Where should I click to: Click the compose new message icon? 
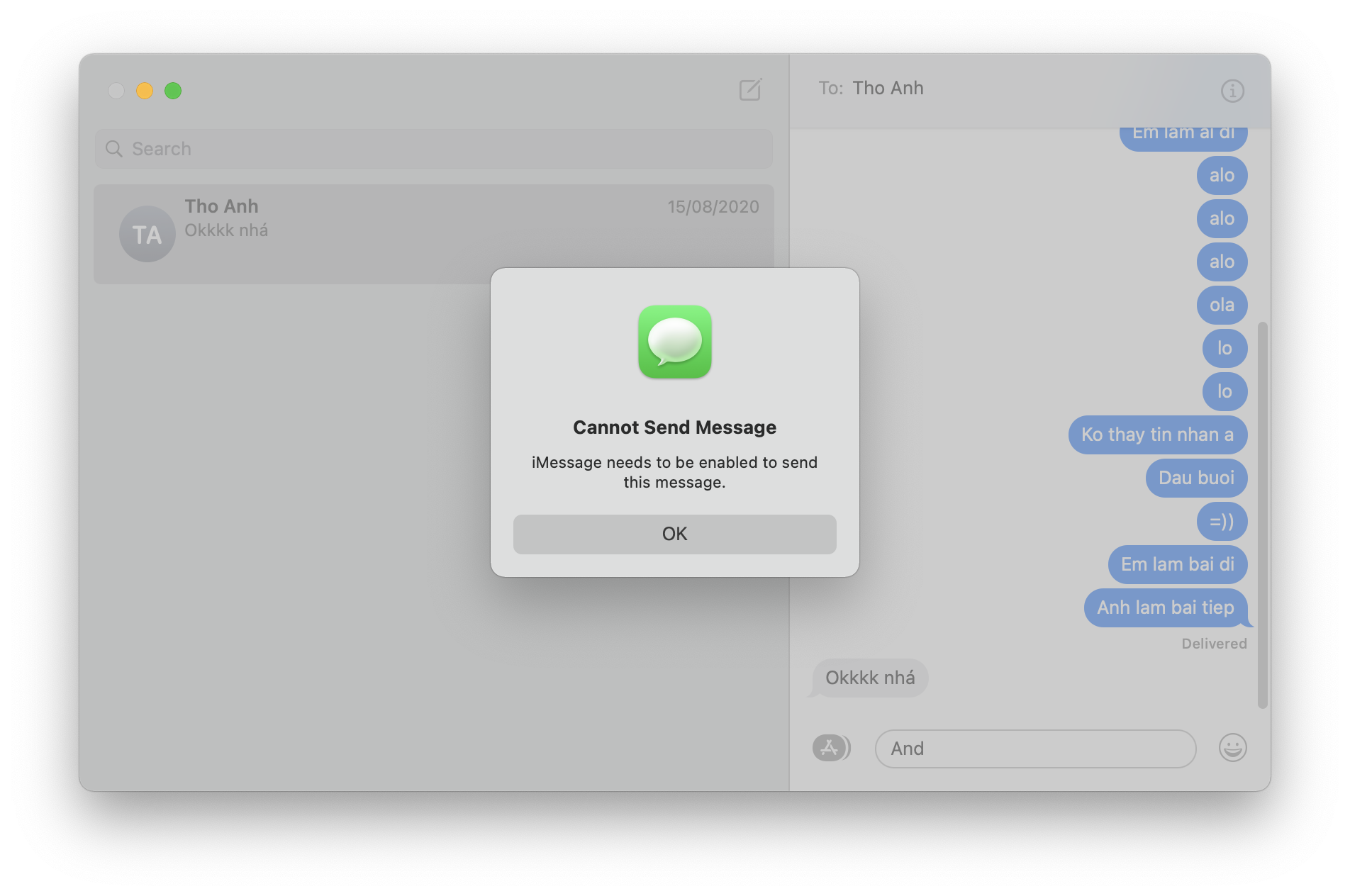[x=750, y=90]
